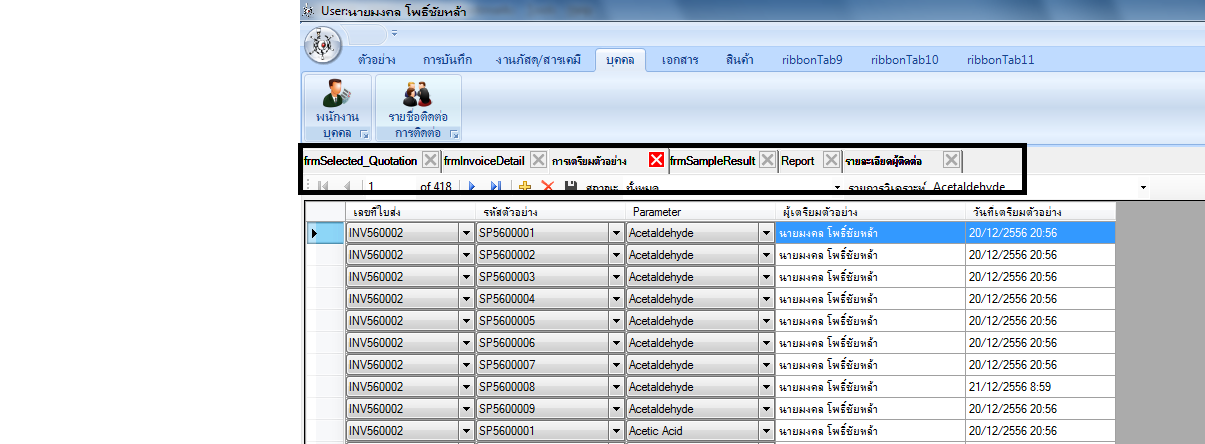Close the frmSelected_Quotation tab
The image size is (1205, 444).
pos(430,160)
